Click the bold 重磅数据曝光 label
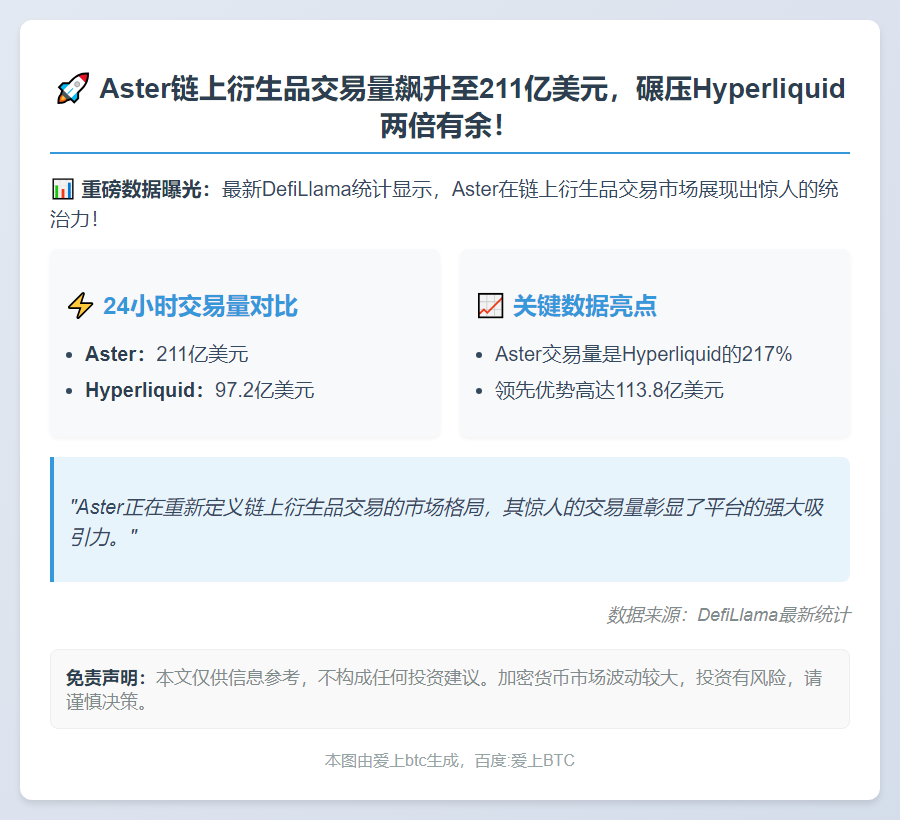900x820 pixels. (x=146, y=190)
